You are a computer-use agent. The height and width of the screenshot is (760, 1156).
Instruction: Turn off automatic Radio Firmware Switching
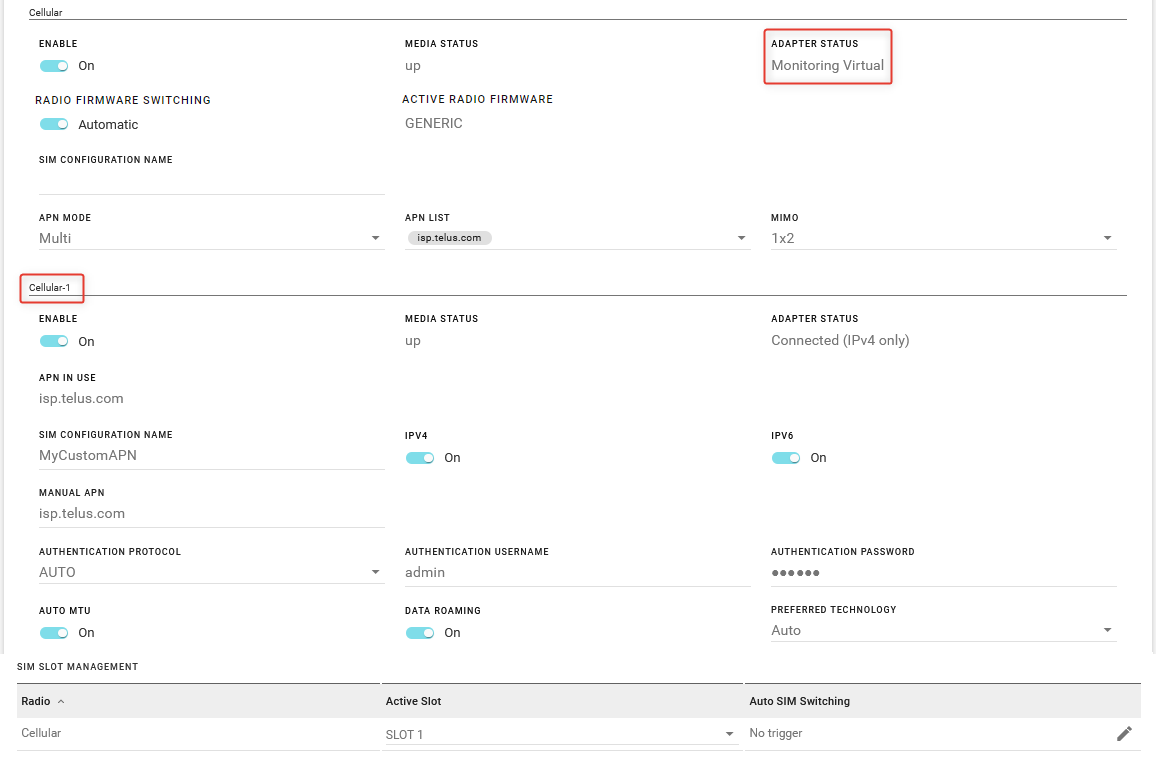(54, 125)
